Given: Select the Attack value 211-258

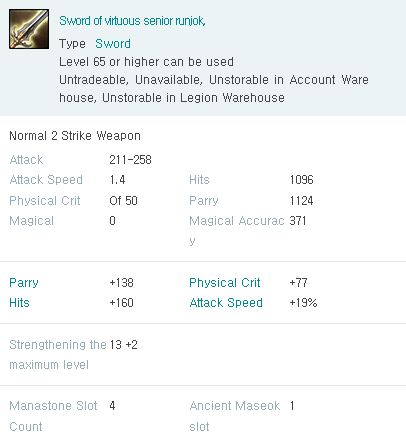Looking at the screenshot, I should [x=130, y=160].
